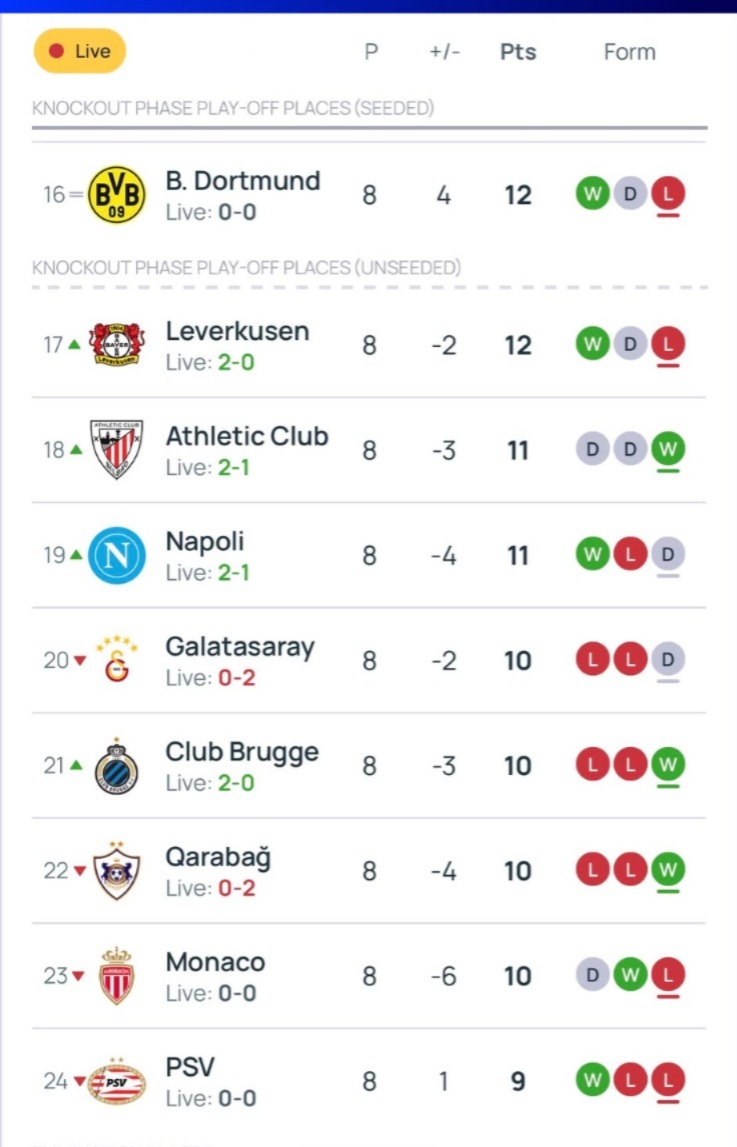Click Dortmund's most recent L form badge
Viewport: 737px width, 1147px height.
668,194
